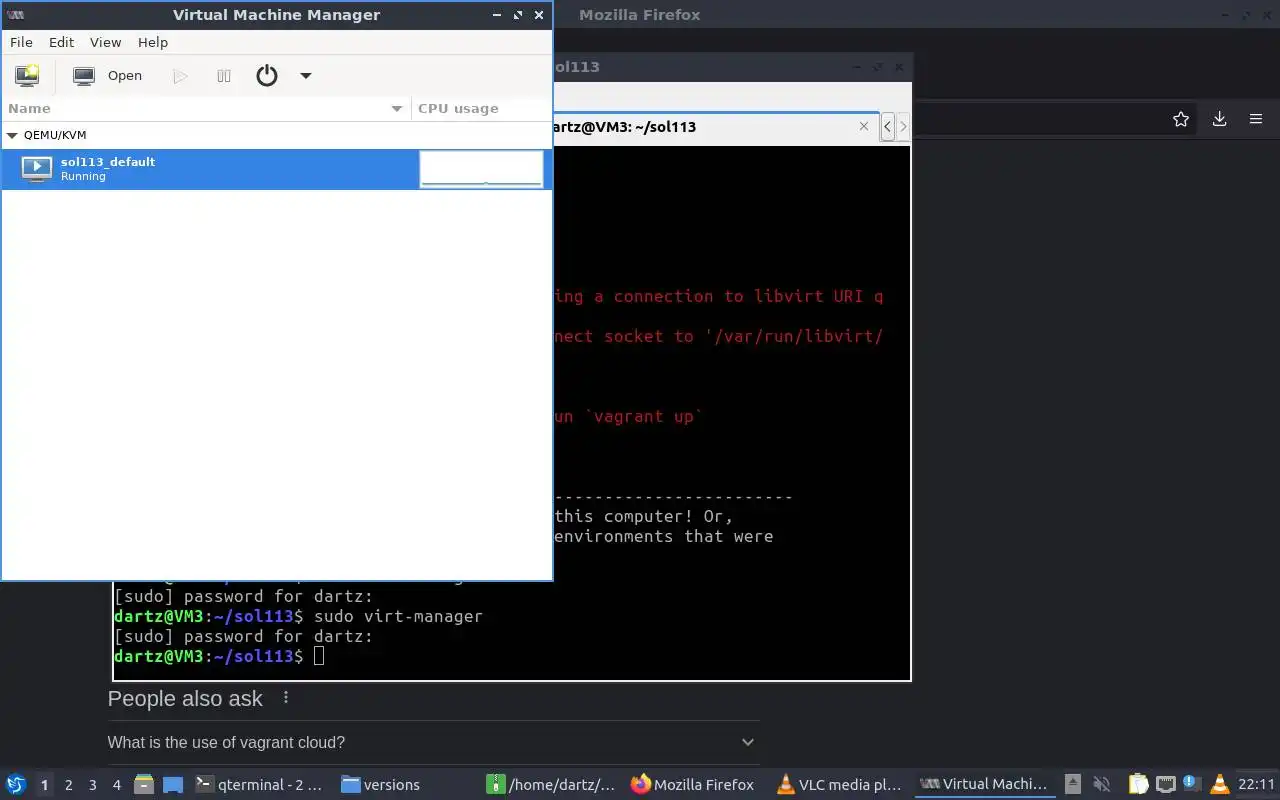Image resolution: width=1280 pixels, height=800 pixels.
Task: Click the Shut Down power icon
Action: [x=267, y=75]
